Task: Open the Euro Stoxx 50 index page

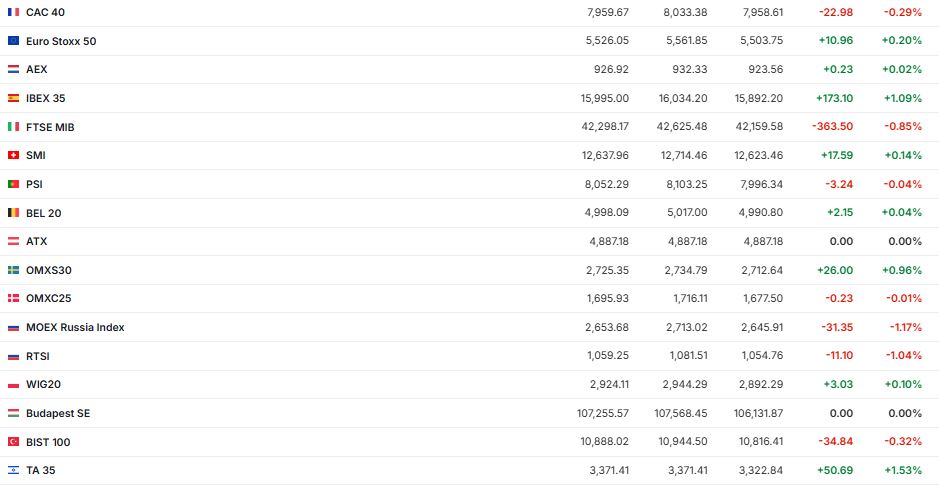Action: tap(61, 41)
